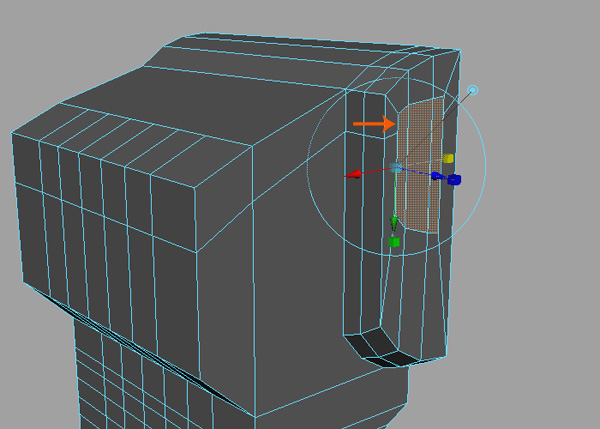Click the manipulator center pivot point
This screenshot has height=429, width=600.
click(397, 168)
